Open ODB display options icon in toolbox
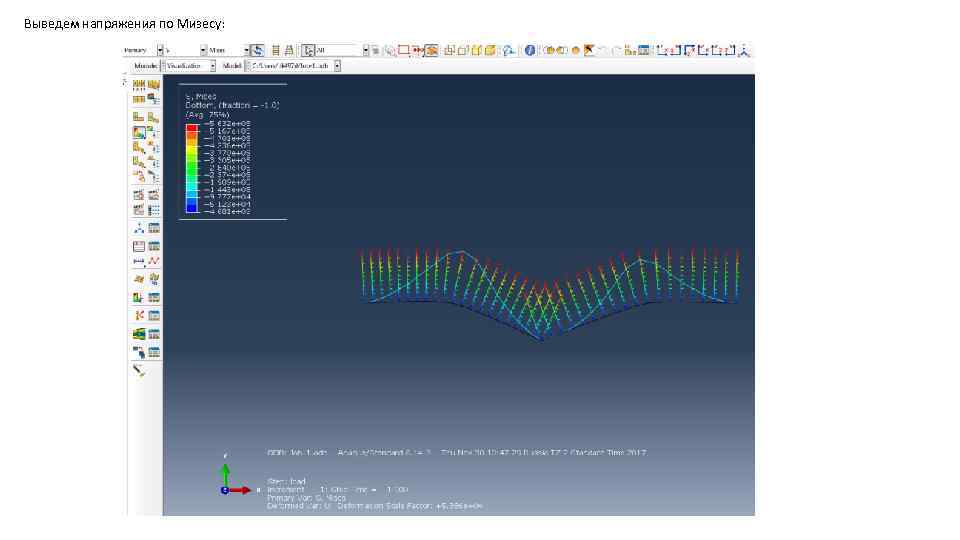 pyautogui.click(x=153, y=99)
